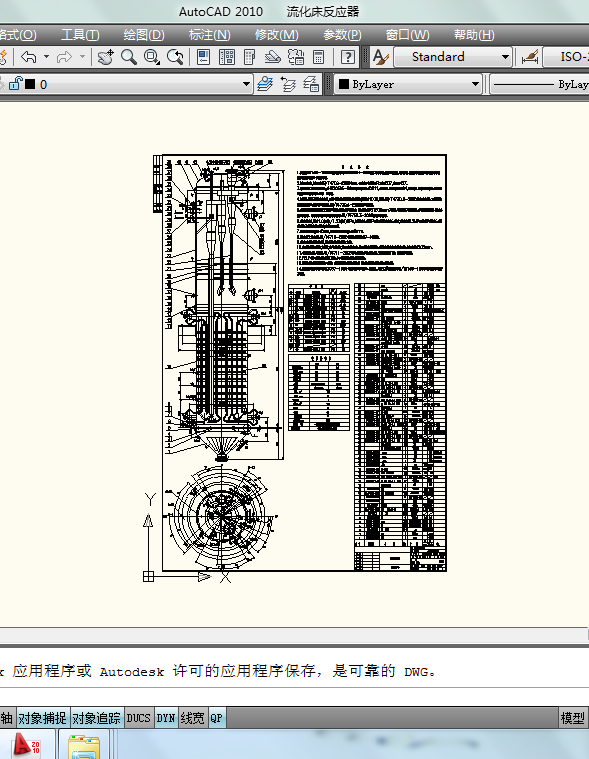Screen dimensions: 589x759
Task: Click the Zoom Previous icon
Action: click(175, 57)
